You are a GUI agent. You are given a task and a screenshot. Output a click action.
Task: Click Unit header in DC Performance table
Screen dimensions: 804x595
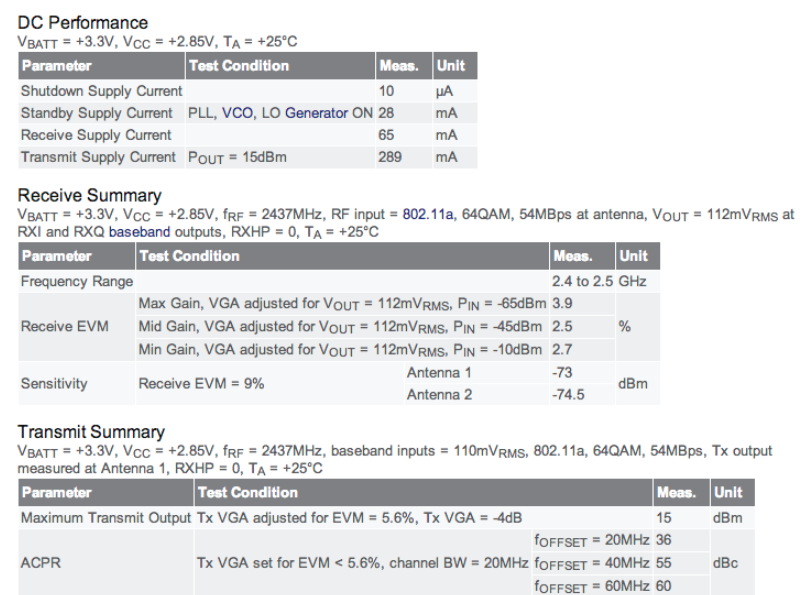coord(447,66)
